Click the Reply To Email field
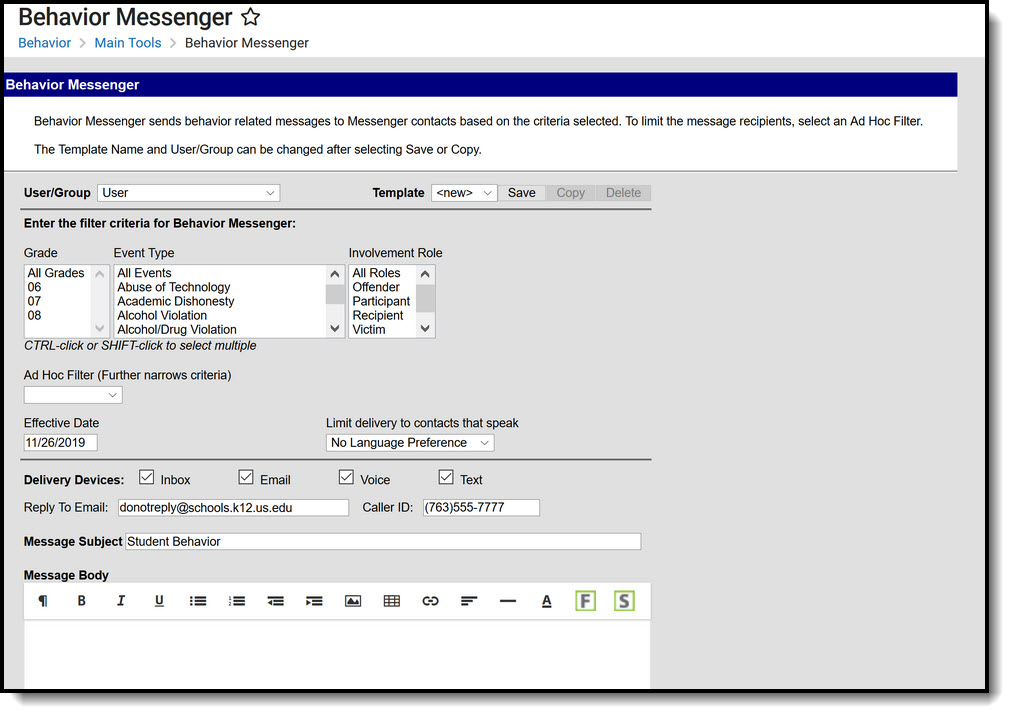The width and height of the screenshot is (1013, 717). [x=233, y=508]
